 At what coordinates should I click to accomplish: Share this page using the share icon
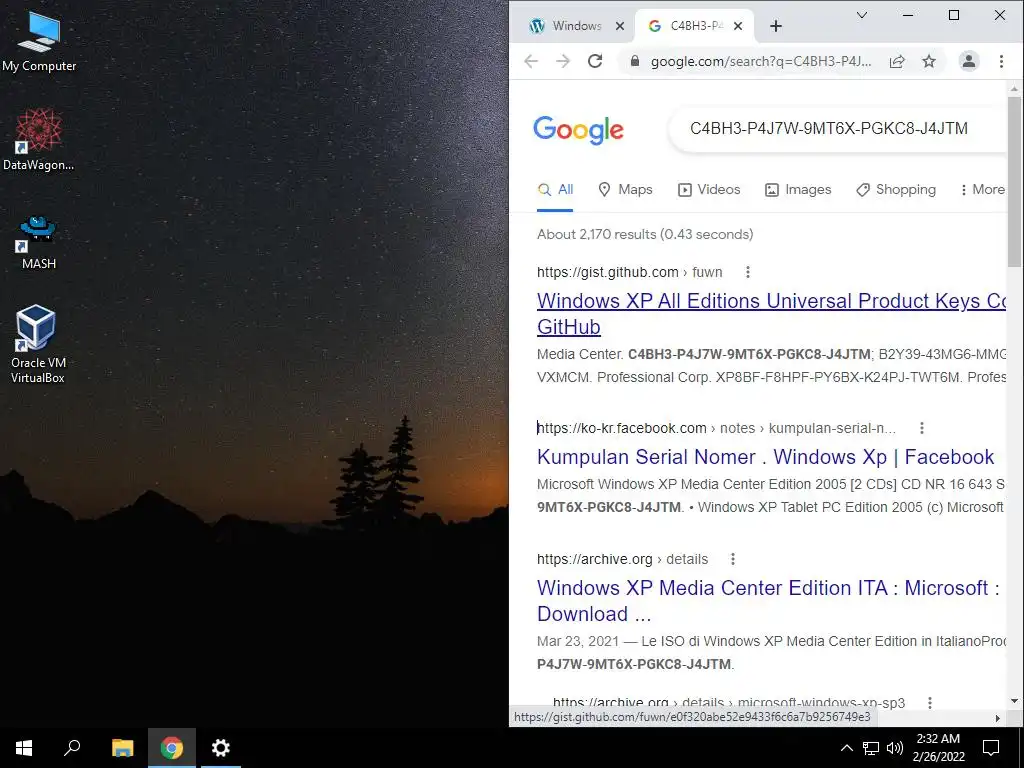coord(897,61)
